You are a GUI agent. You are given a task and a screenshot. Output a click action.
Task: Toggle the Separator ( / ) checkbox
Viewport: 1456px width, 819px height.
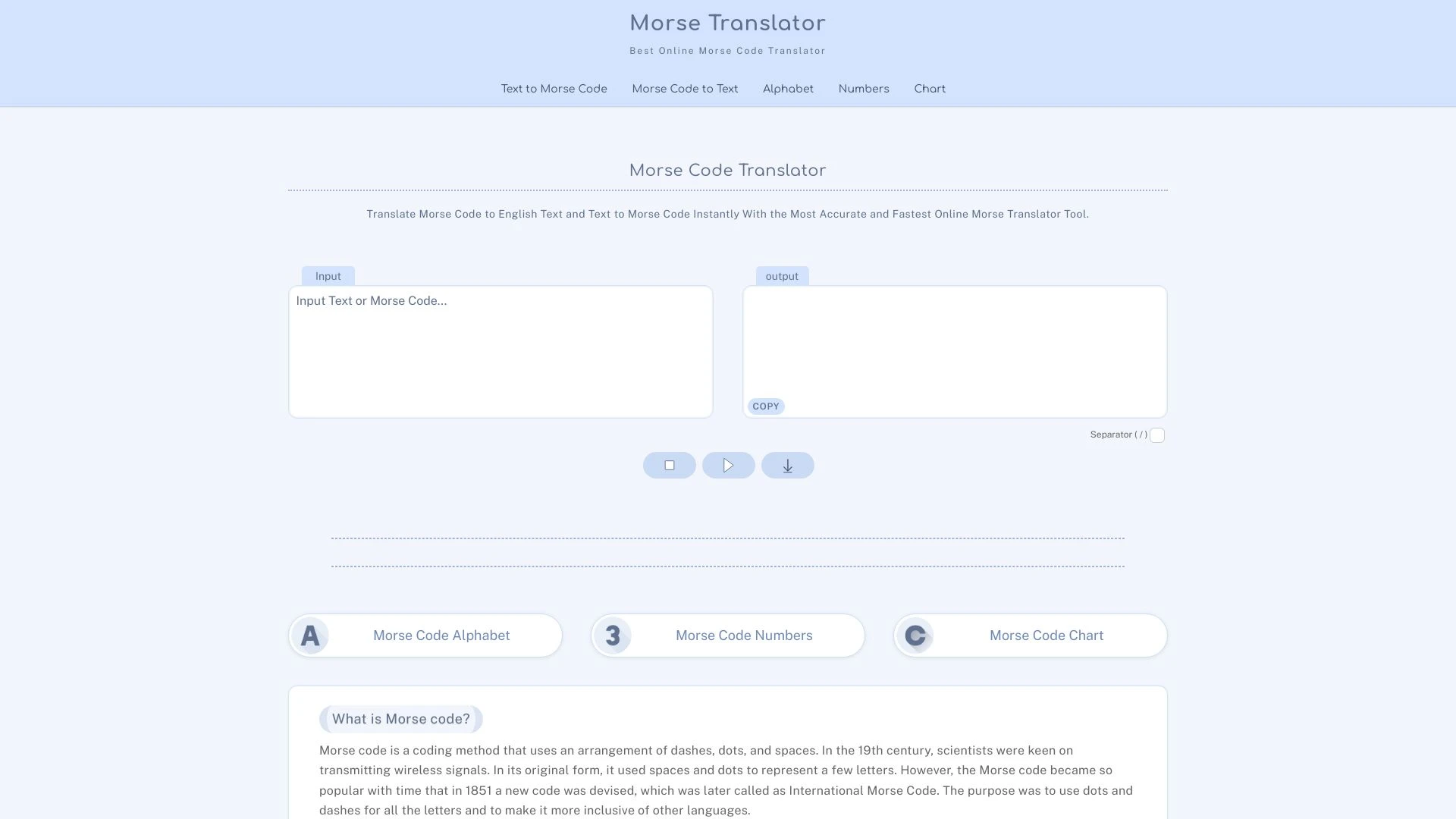(1157, 435)
